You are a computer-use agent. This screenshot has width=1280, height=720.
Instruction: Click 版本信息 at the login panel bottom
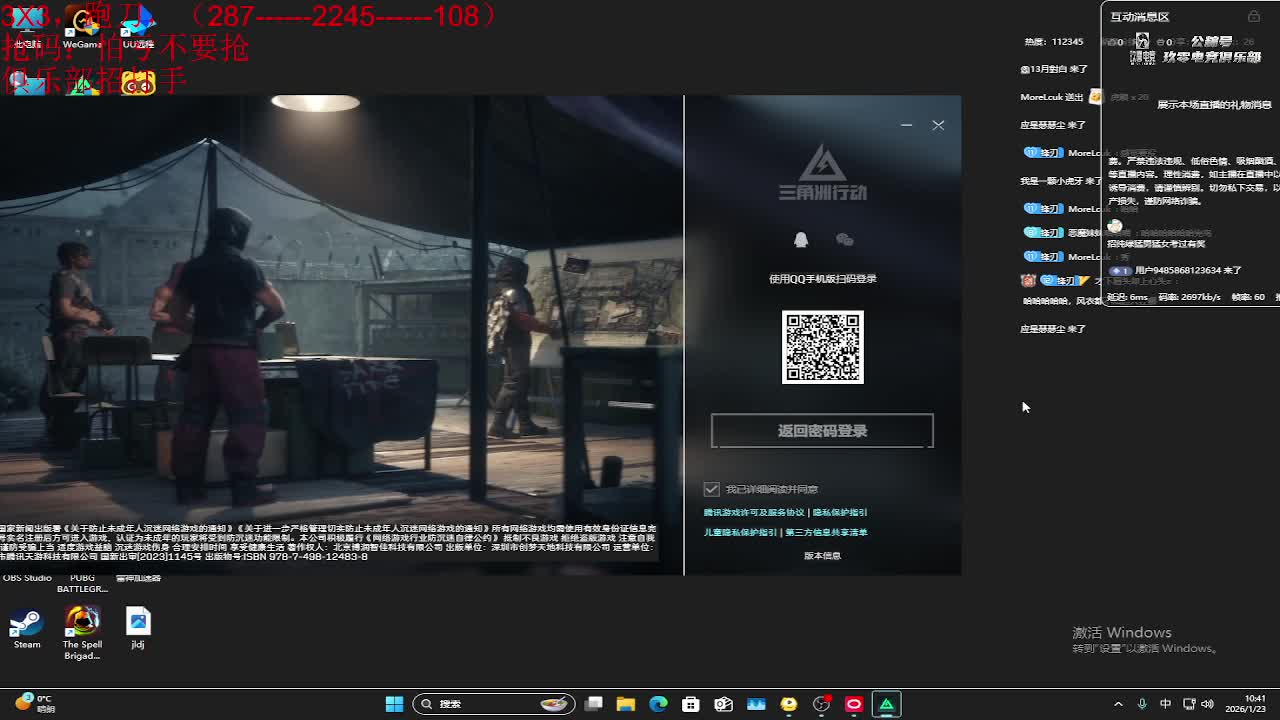(x=822, y=555)
